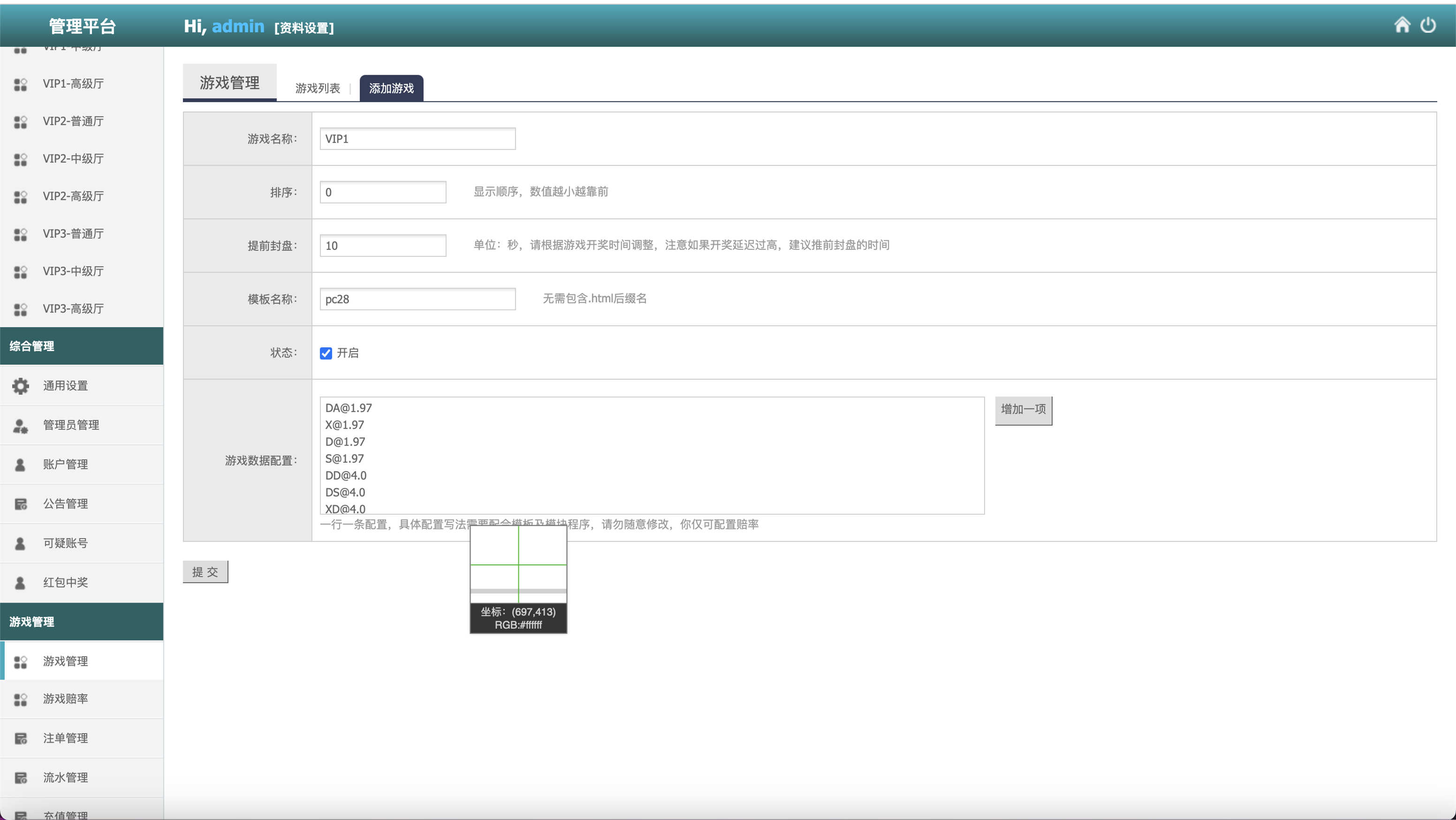This screenshot has width=1456, height=820.
Task: Click the 公告管理 sidebar icon
Action: point(20,504)
